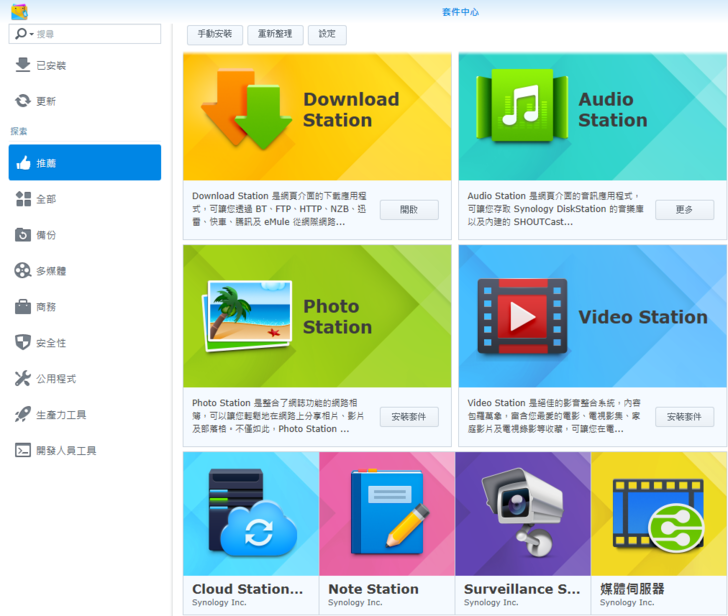Open the Note Station notebook icon
728x616 pixels.
click(x=387, y=512)
